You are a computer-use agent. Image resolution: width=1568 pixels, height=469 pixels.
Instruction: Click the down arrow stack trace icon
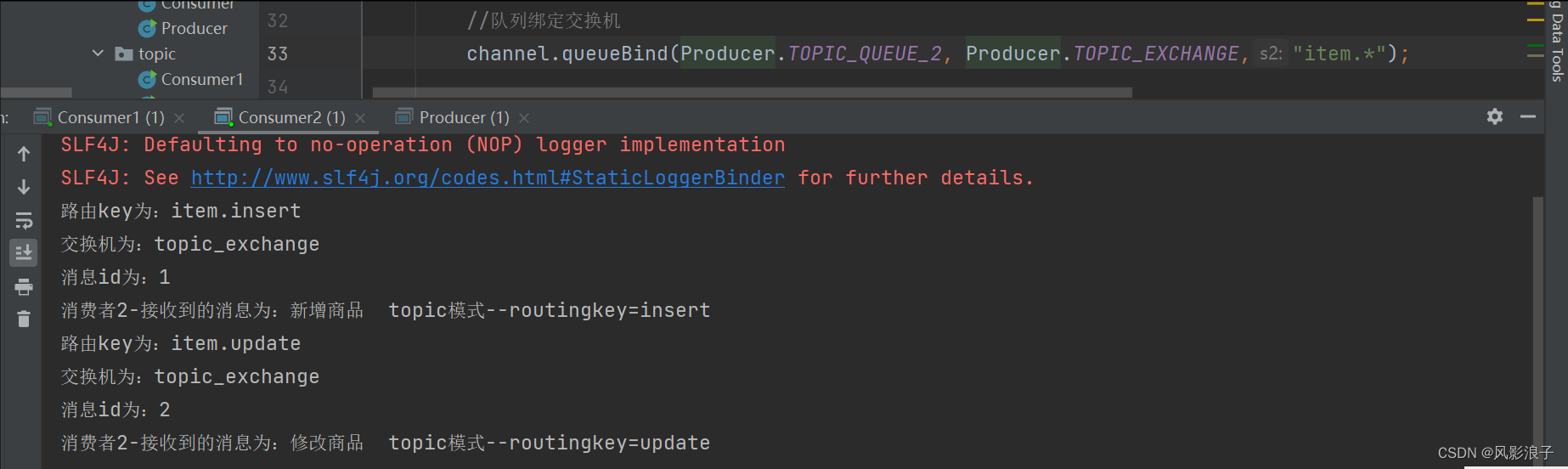click(x=24, y=187)
